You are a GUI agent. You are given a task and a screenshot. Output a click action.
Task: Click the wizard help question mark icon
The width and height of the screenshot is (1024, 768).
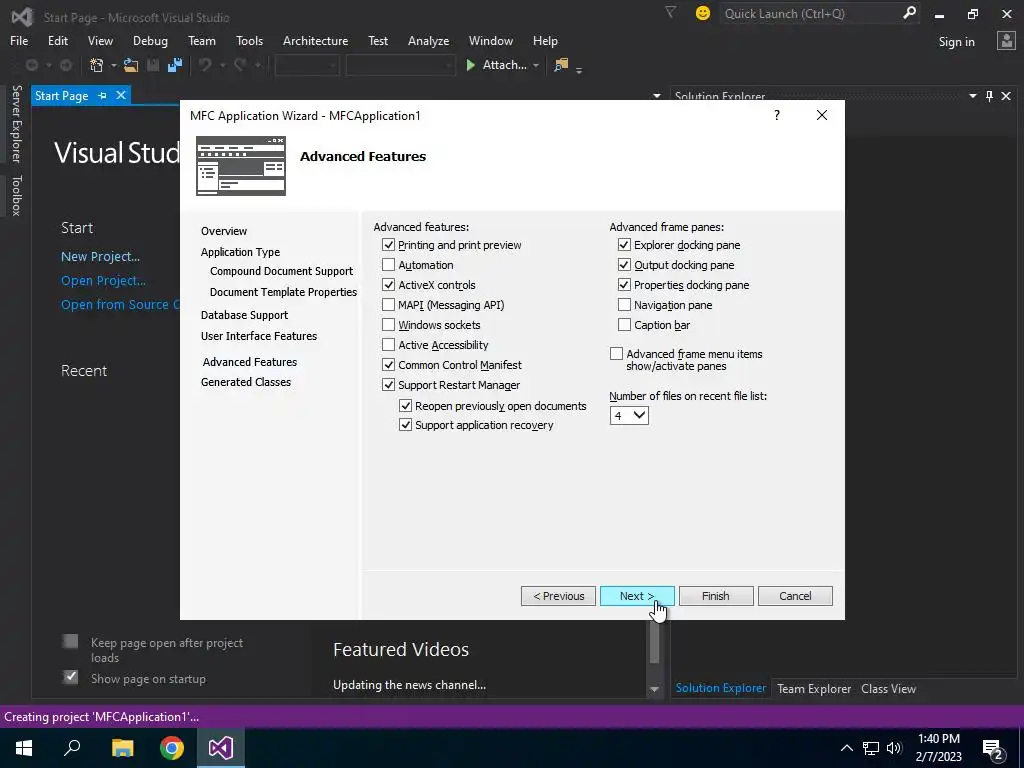[776, 115]
